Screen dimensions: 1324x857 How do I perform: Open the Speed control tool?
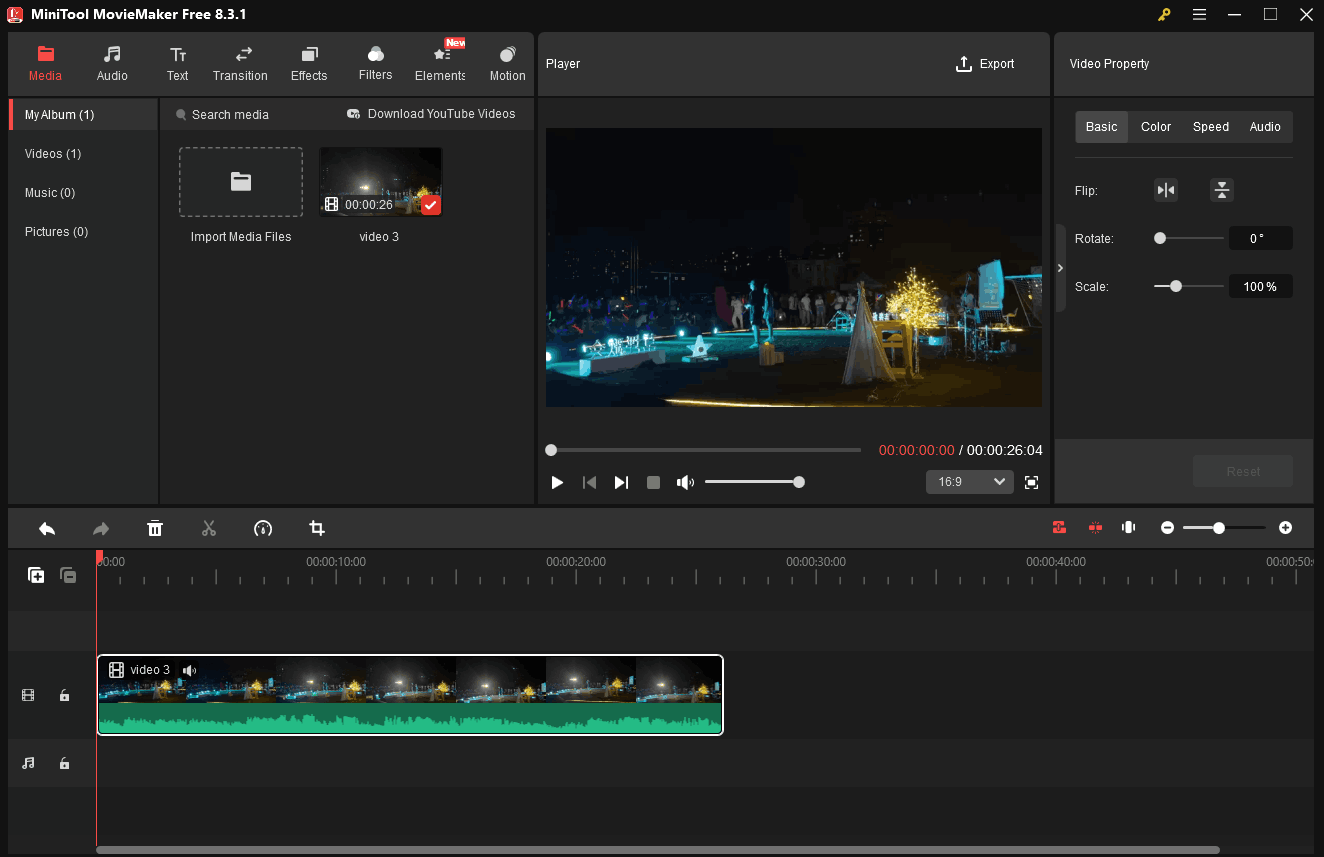(263, 527)
